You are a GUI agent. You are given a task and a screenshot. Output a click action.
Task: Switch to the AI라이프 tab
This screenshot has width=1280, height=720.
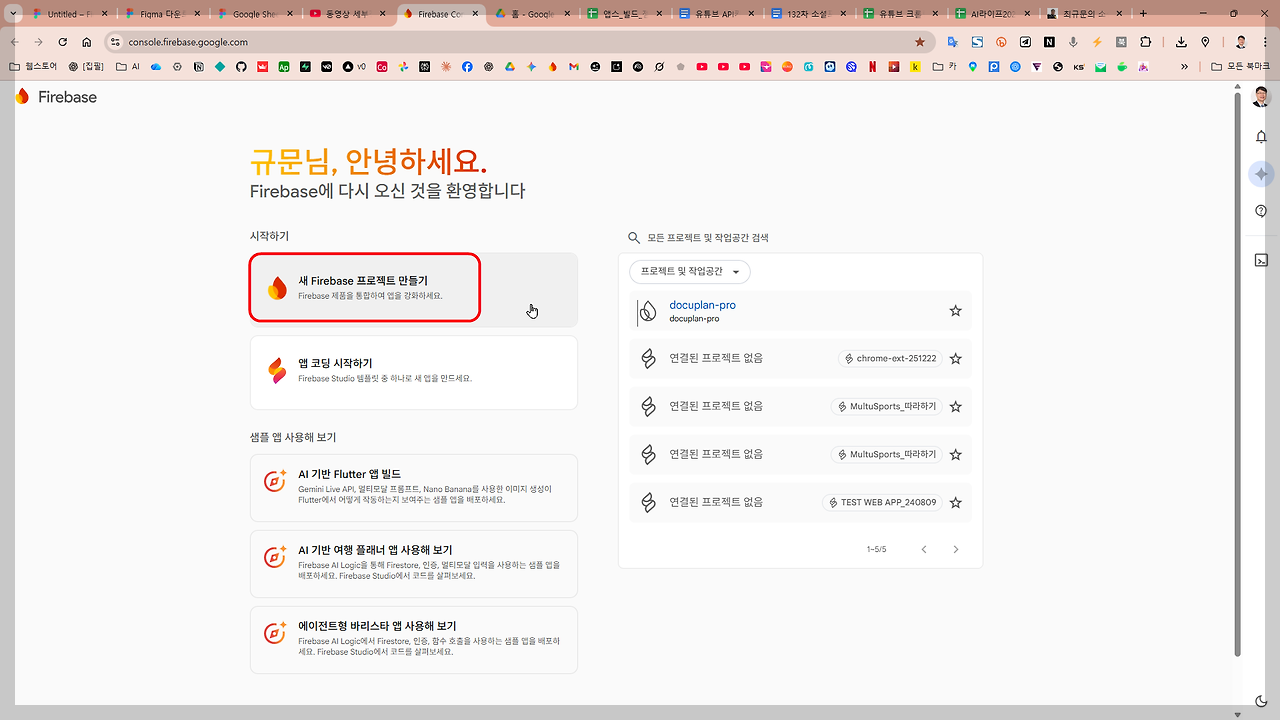(x=993, y=14)
